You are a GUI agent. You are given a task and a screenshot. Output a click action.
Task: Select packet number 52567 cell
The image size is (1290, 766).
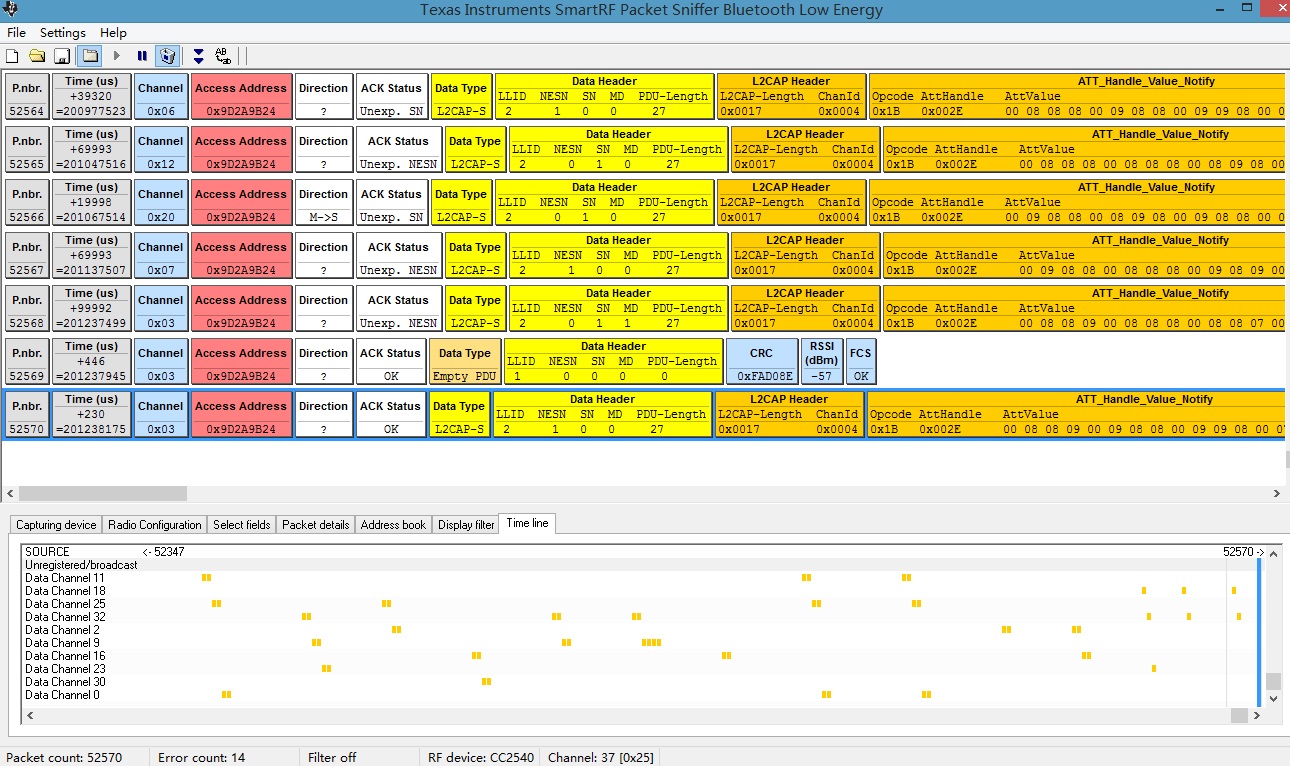click(x=27, y=256)
